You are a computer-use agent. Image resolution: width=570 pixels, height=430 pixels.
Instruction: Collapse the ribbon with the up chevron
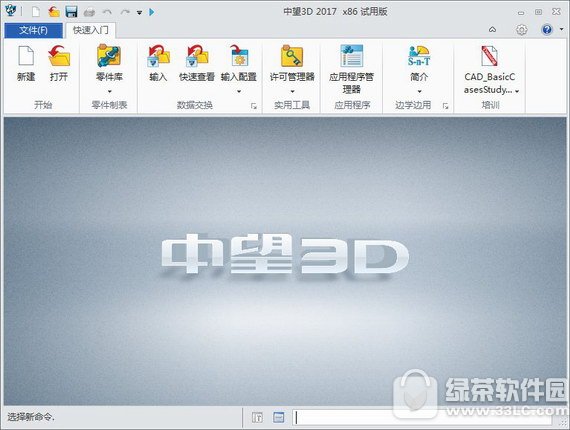click(492, 29)
